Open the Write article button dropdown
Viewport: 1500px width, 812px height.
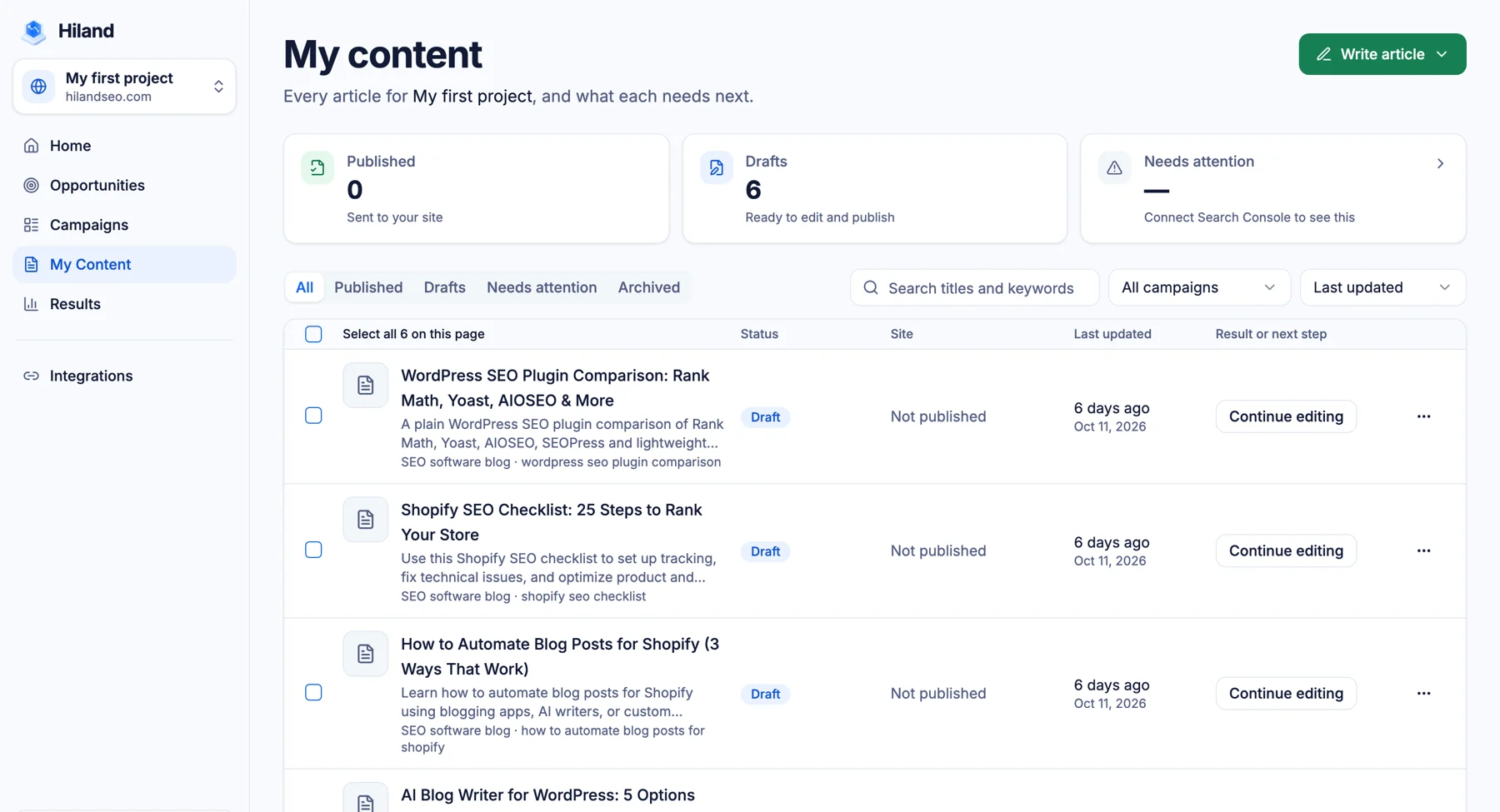1382,54
